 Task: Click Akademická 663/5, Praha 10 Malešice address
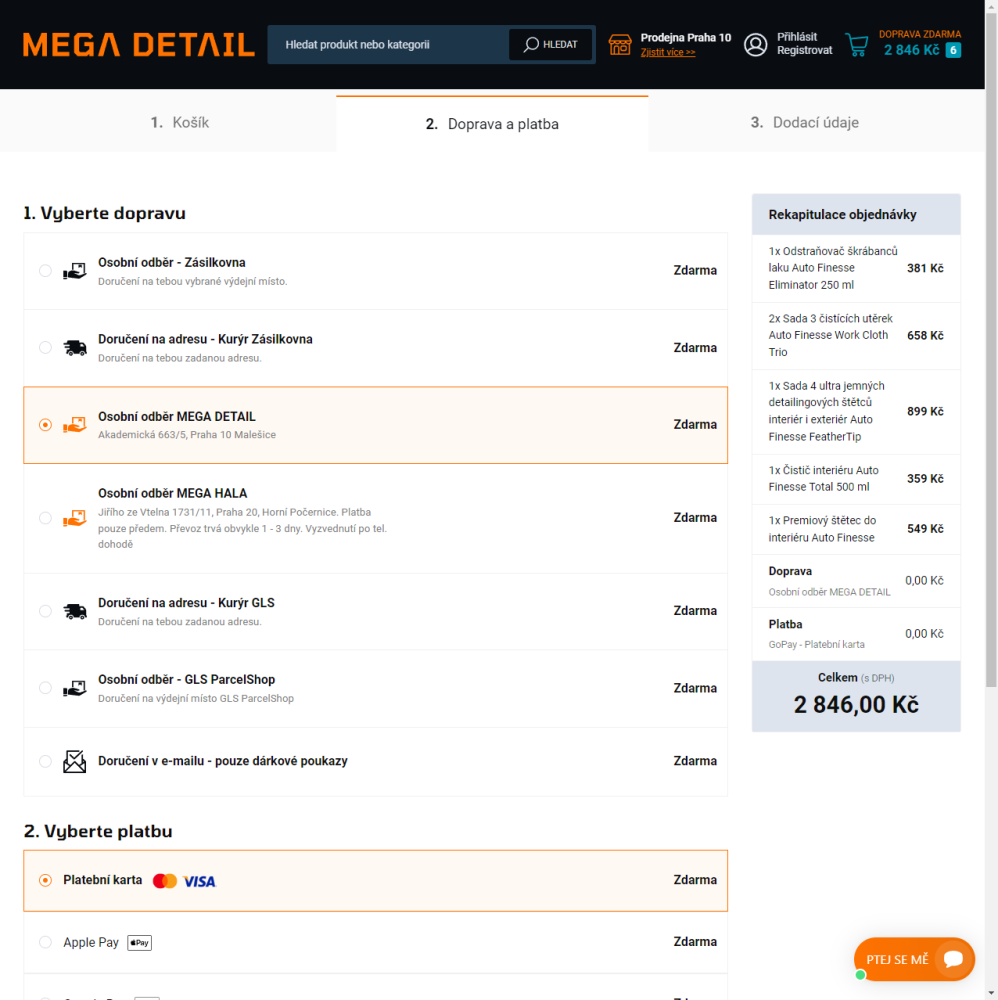pos(187,435)
